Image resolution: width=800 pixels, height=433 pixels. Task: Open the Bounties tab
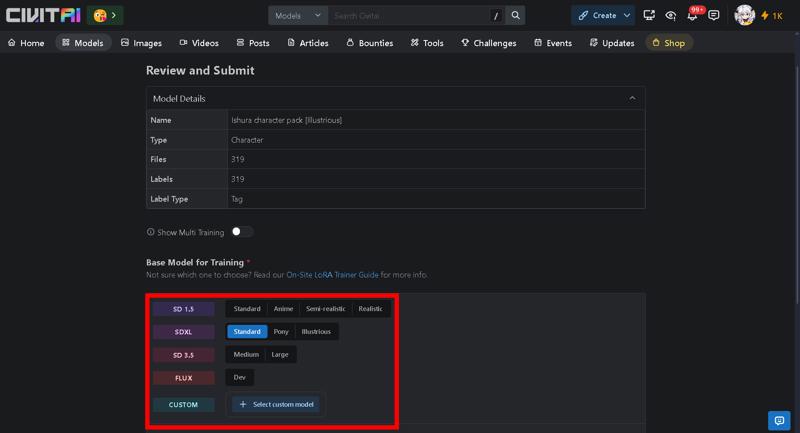369,43
